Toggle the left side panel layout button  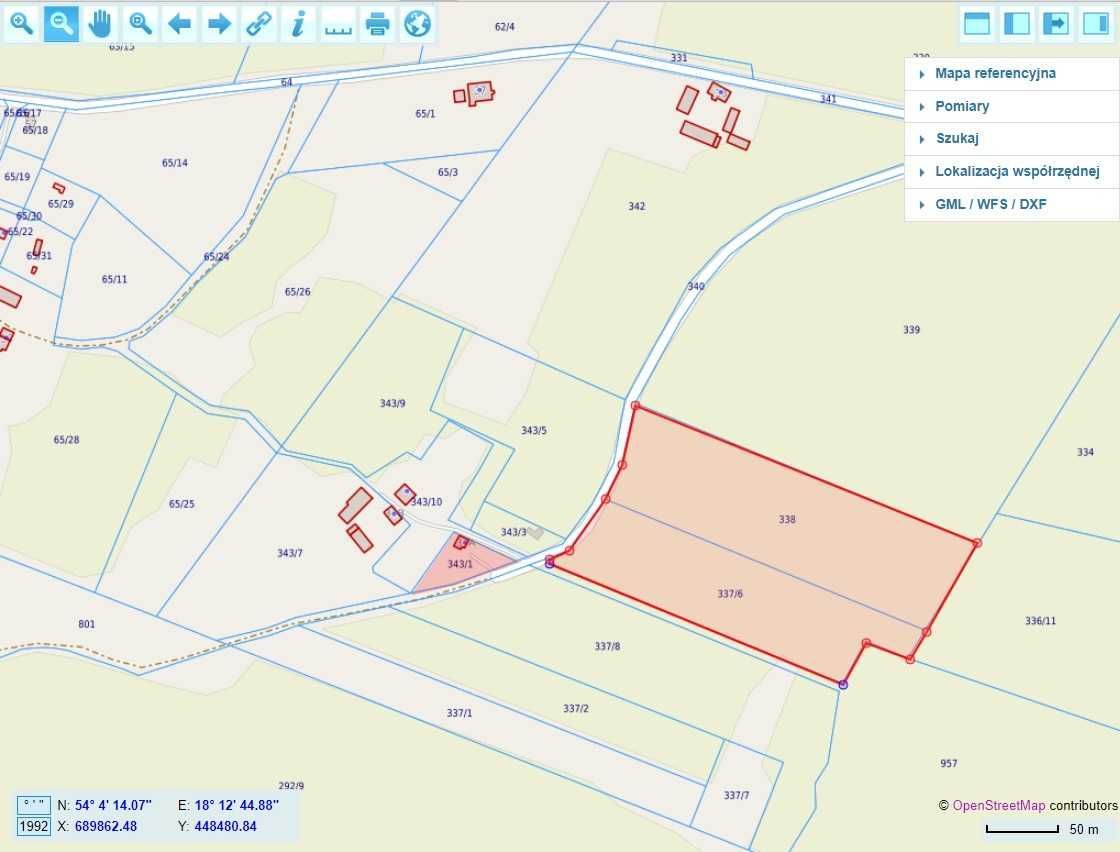pyautogui.click(x=1016, y=24)
